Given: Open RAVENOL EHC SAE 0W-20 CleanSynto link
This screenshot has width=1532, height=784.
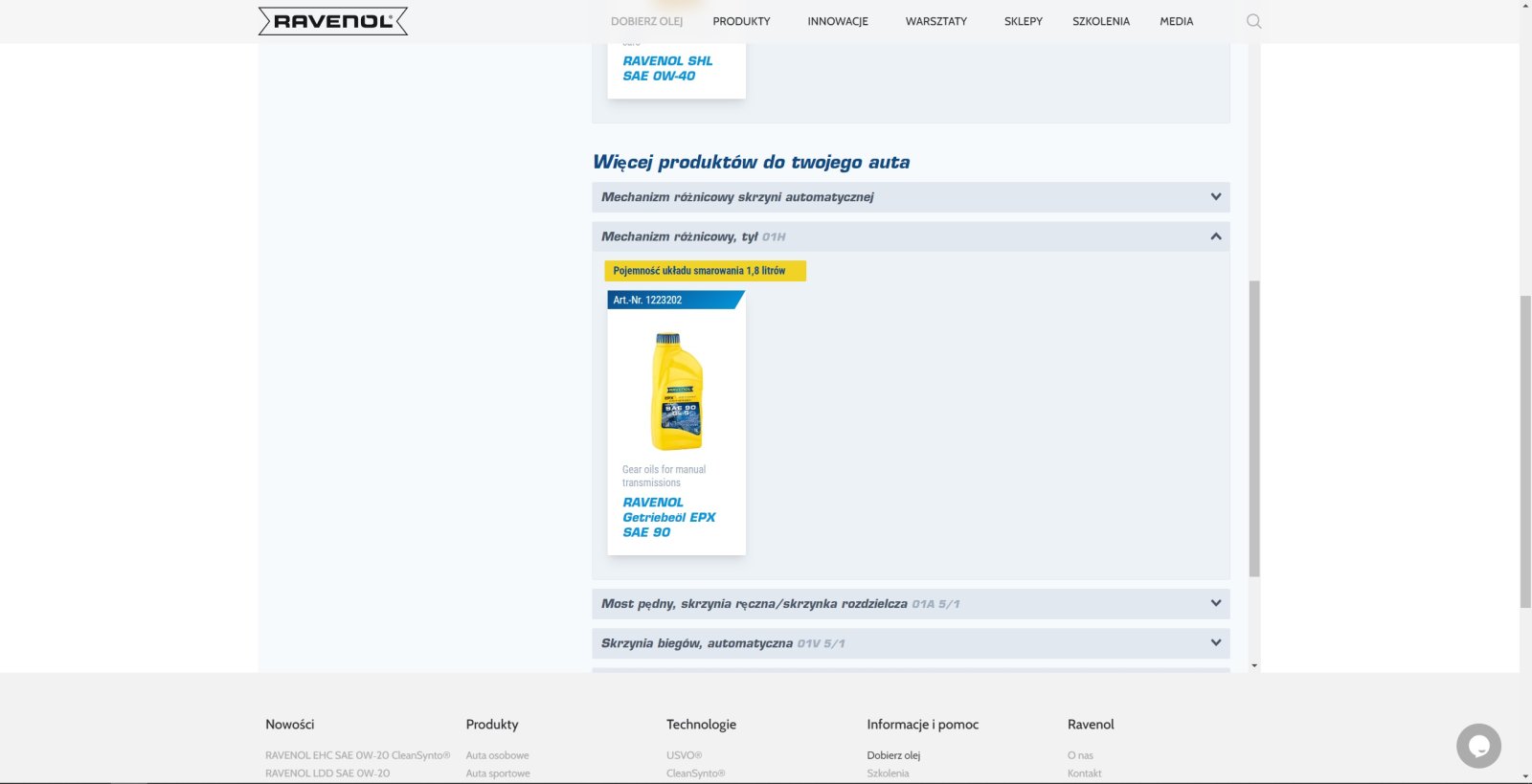Looking at the screenshot, I should [357, 755].
